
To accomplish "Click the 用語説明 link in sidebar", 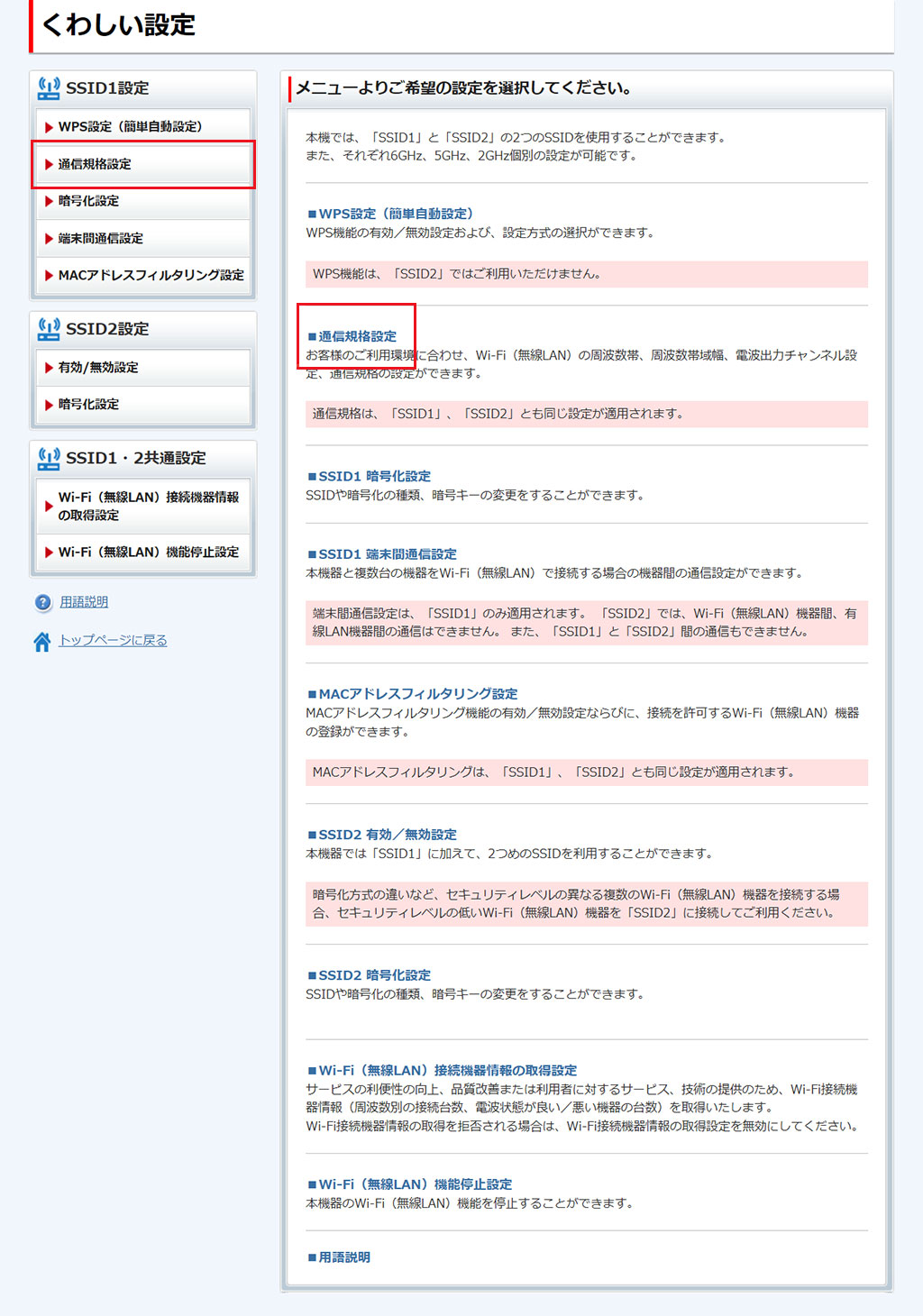I will (x=84, y=602).
